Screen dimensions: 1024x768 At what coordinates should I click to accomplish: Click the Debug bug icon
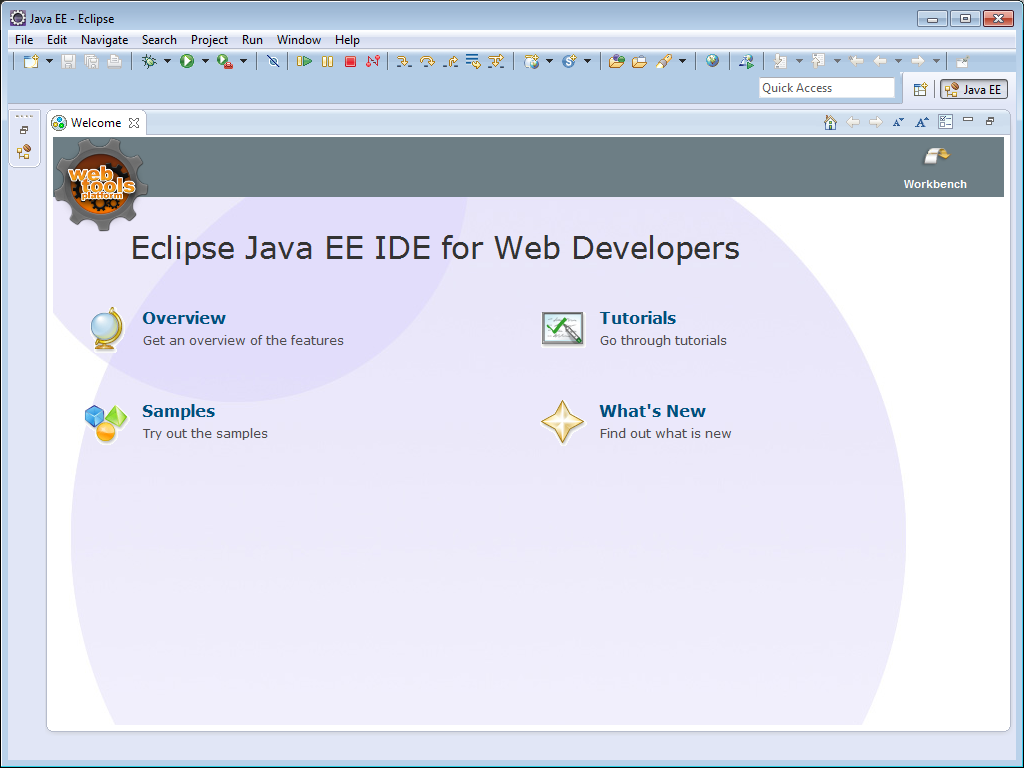click(150, 61)
